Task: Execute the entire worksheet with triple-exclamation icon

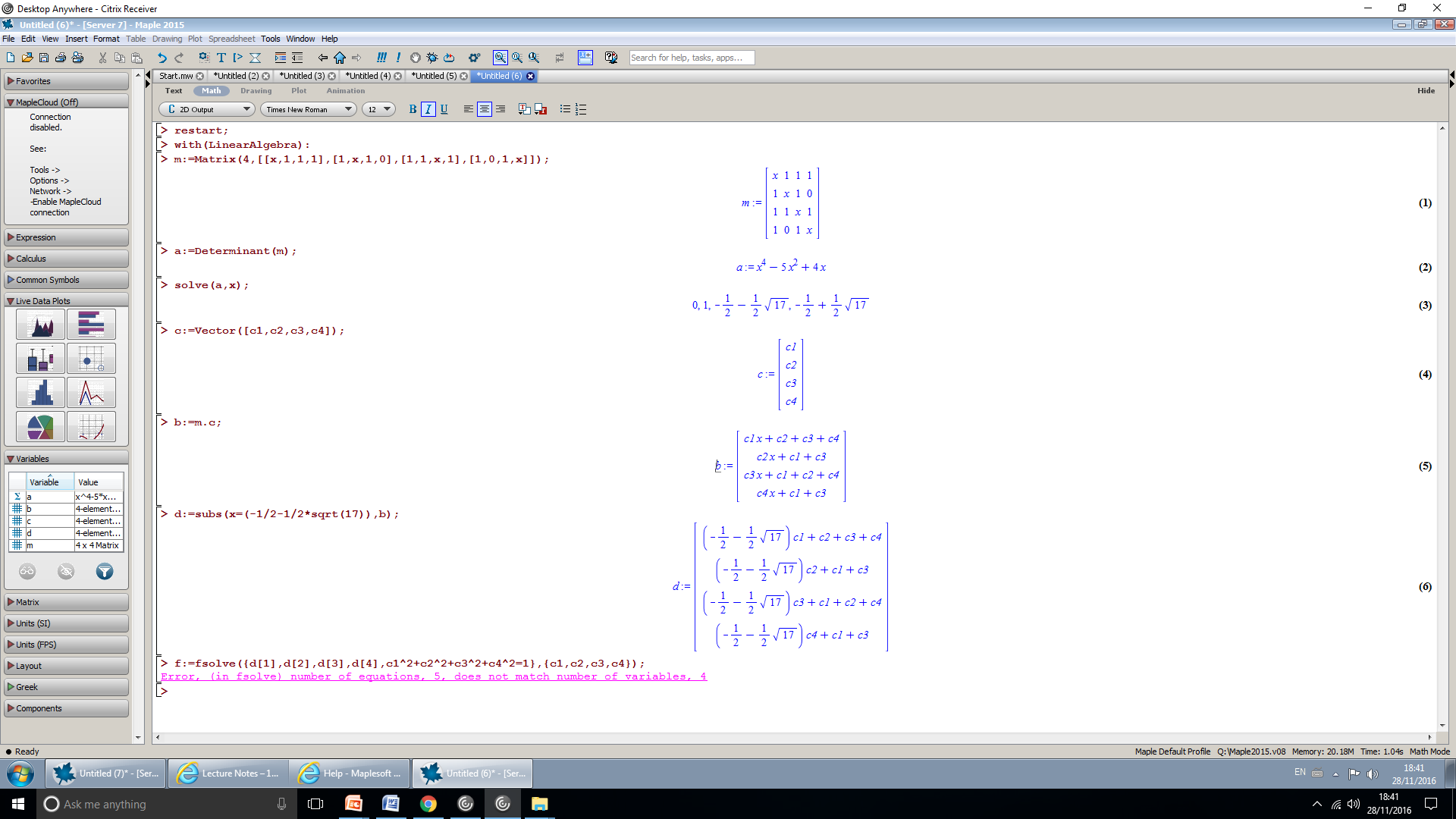Action: tap(381, 58)
